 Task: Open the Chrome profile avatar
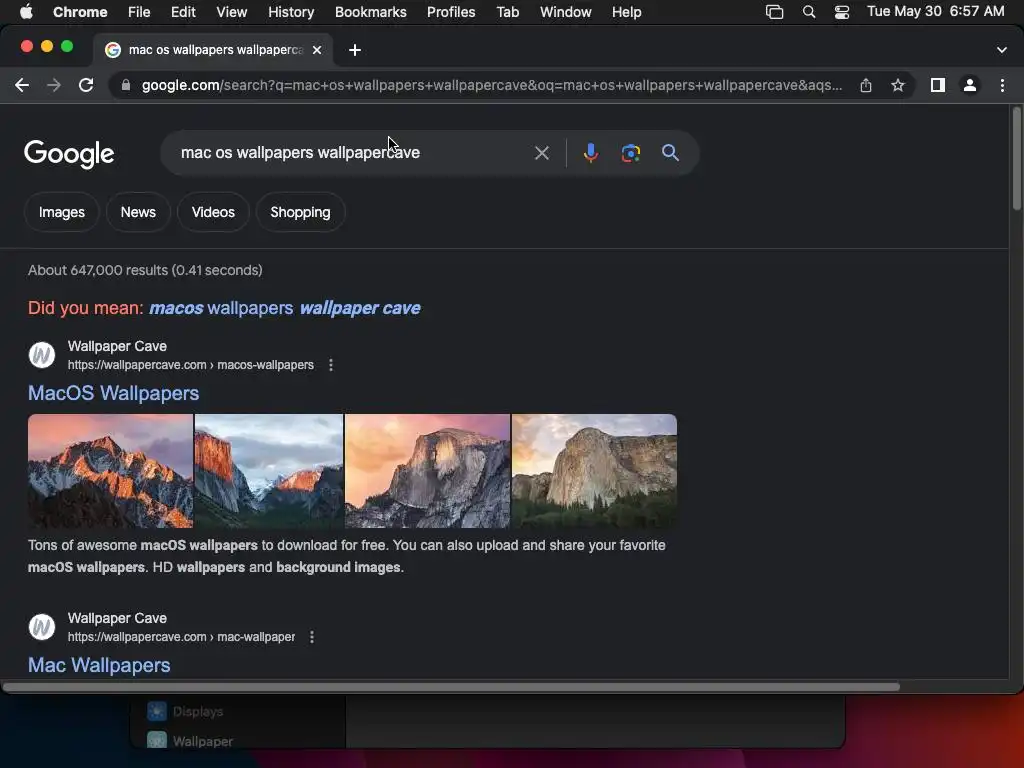[970, 85]
